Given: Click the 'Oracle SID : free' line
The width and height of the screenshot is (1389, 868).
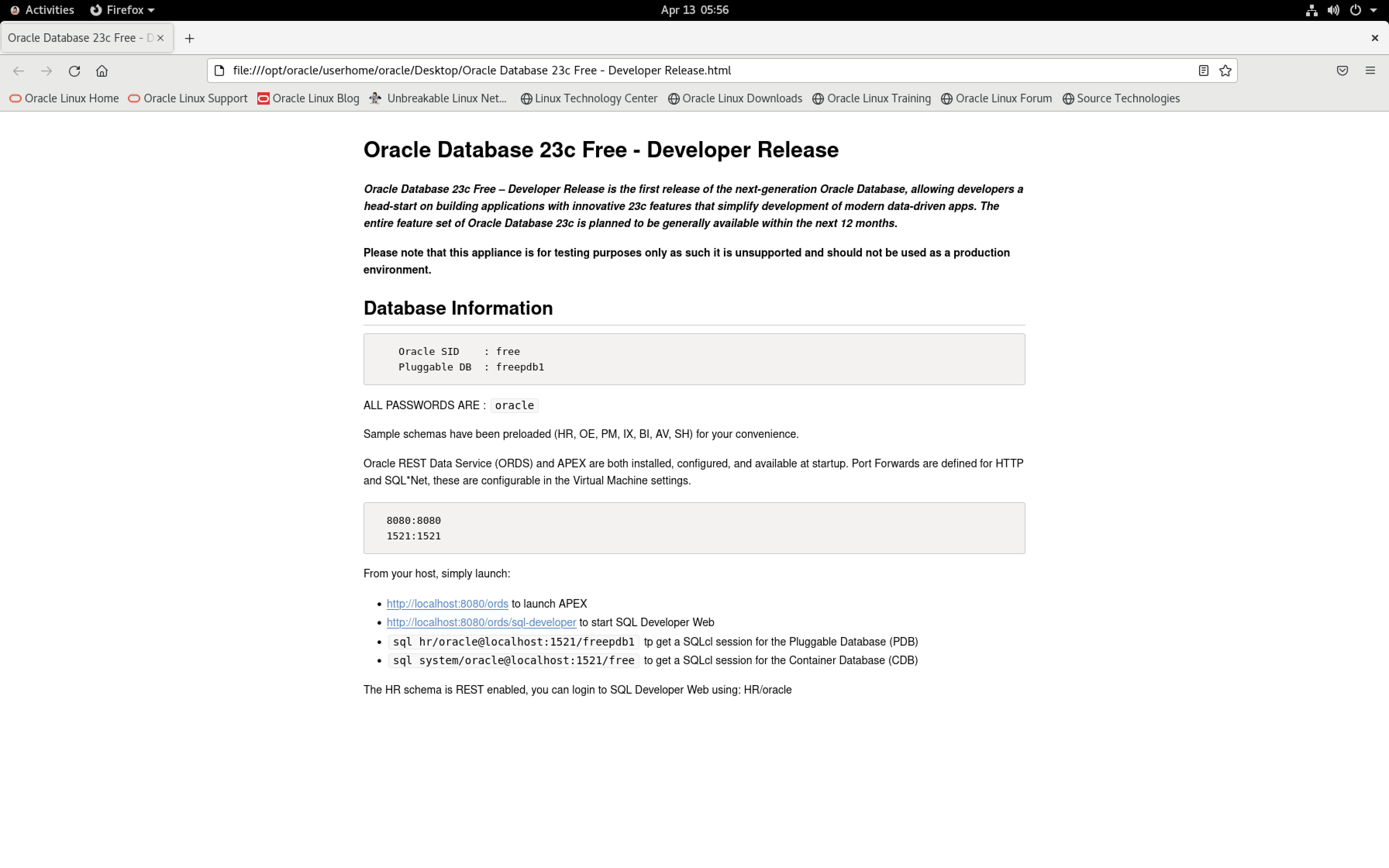Looking at the screenshot, I should pos(459,351).
